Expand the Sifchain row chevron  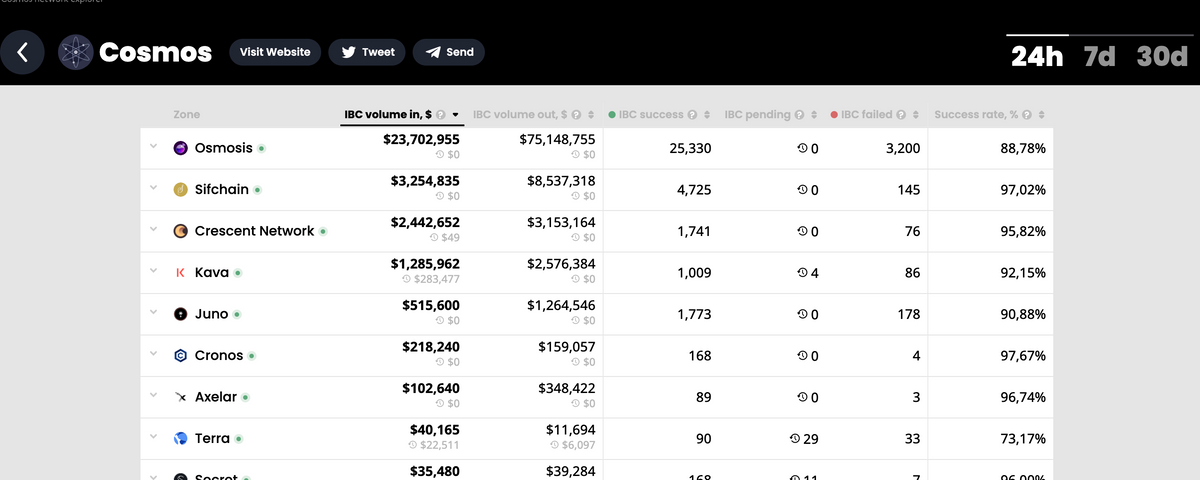pyautogui.click(x=154, y=188)
